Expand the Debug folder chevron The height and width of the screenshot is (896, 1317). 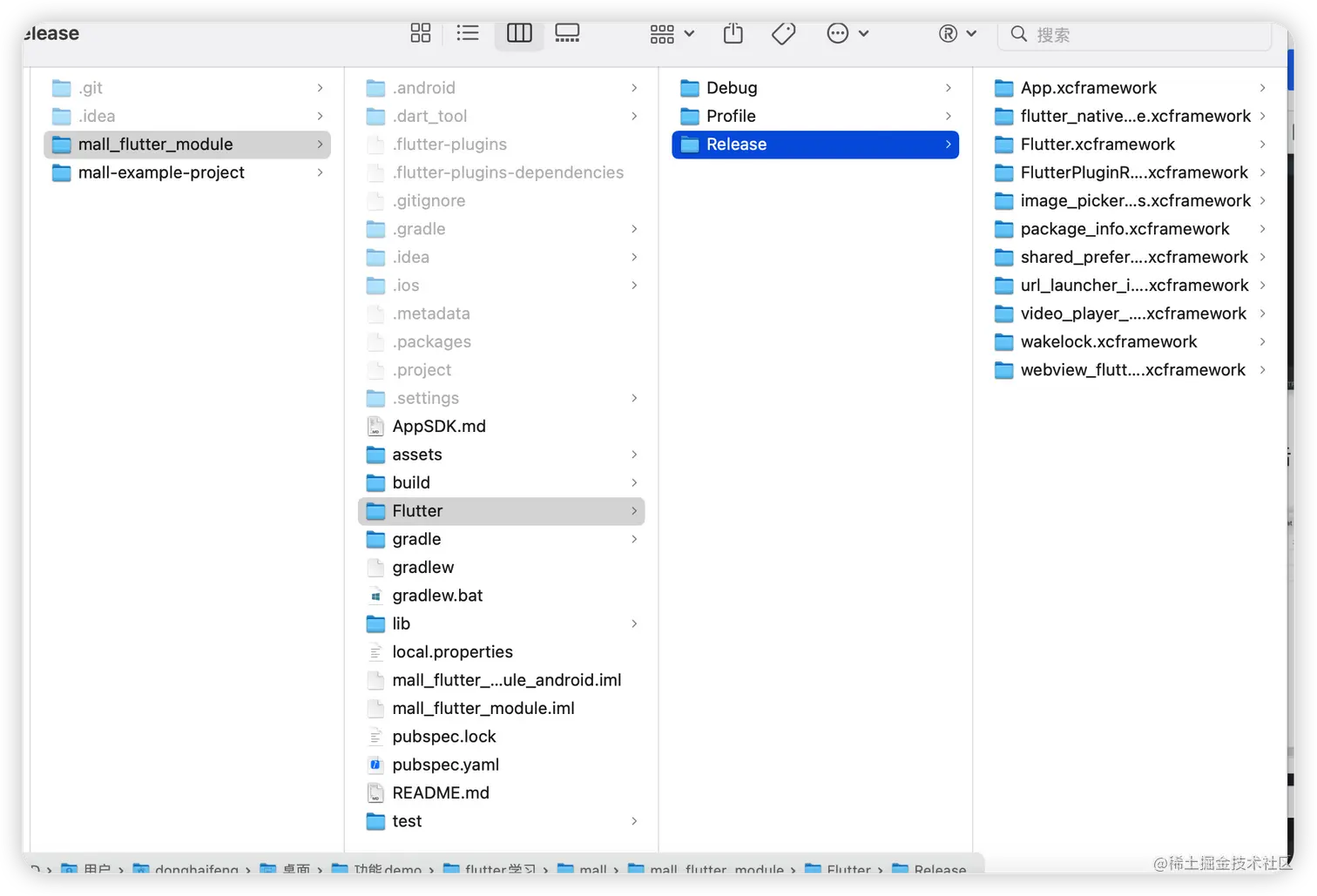(x=949, y=88)
